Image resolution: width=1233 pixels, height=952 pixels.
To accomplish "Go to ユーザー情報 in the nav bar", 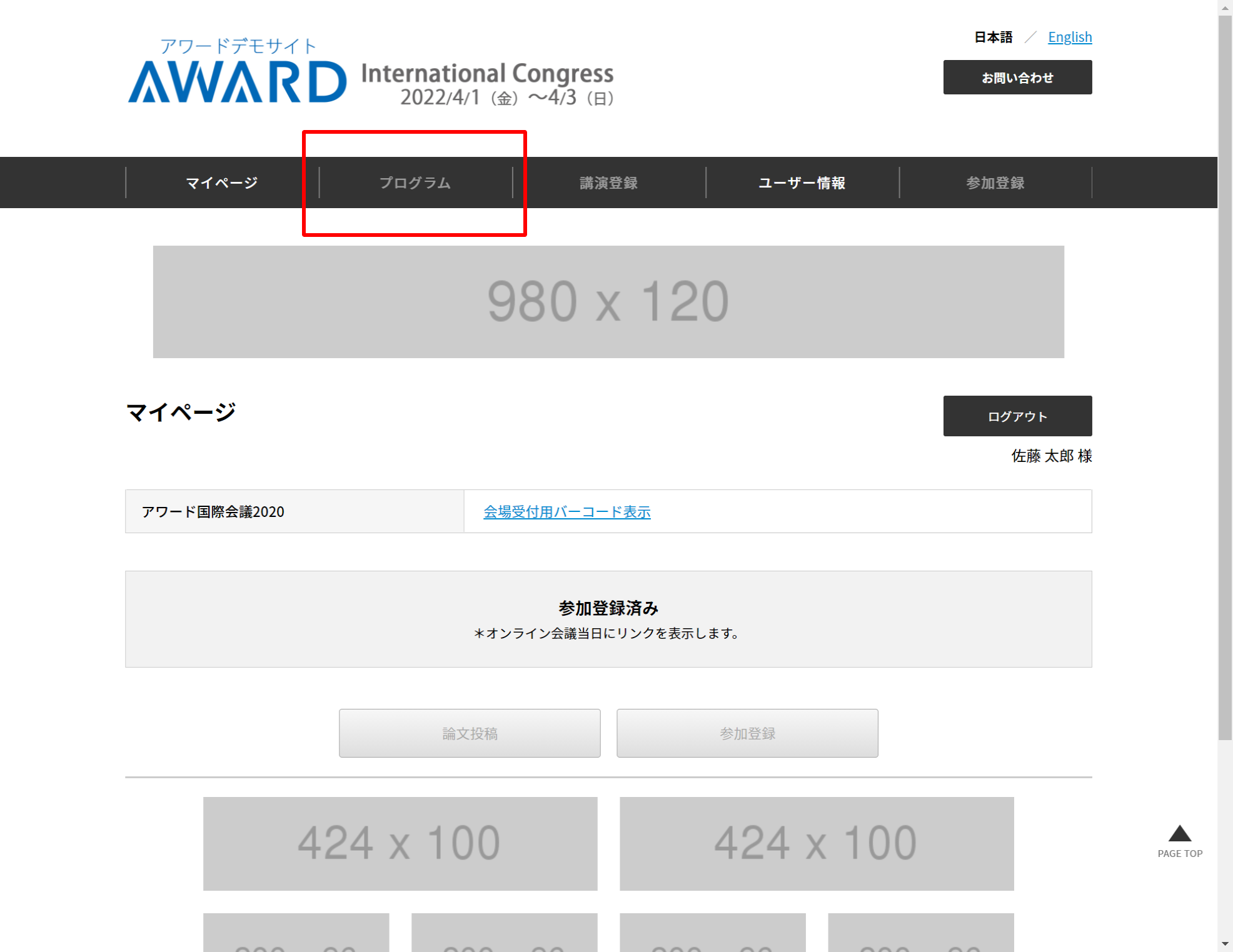I will coord(802,183).
